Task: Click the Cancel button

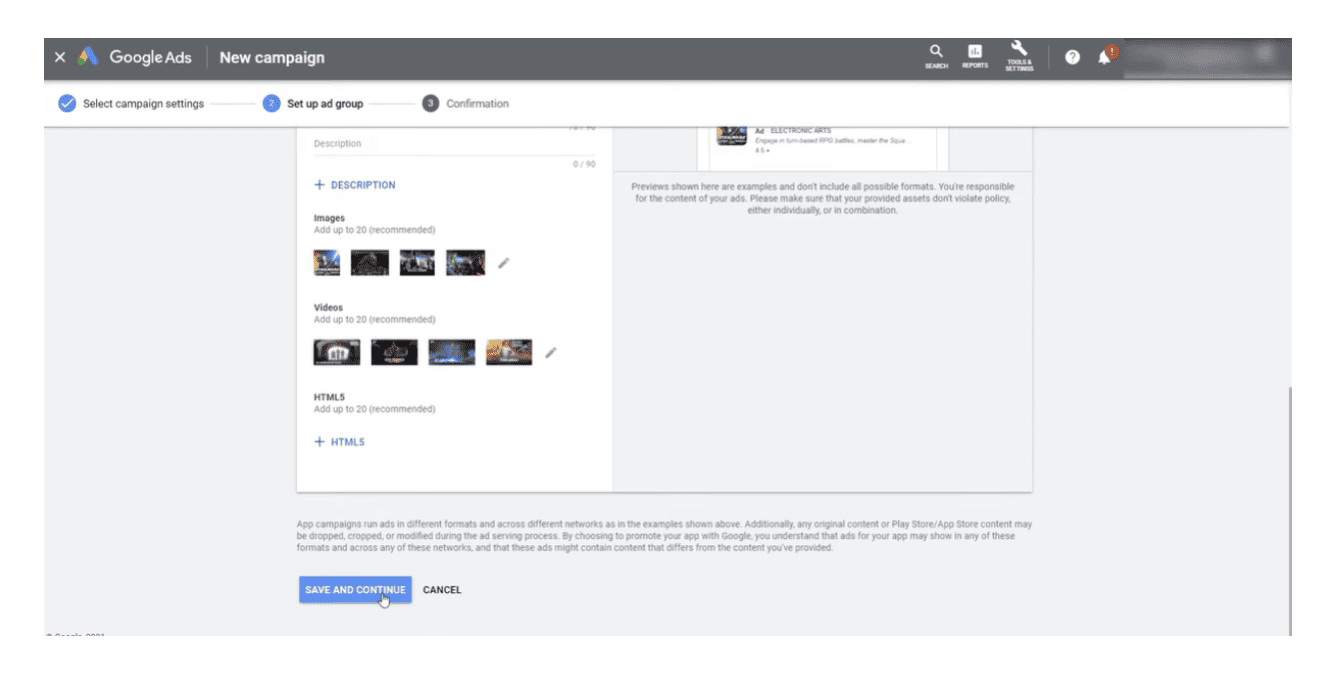Action: [442, 590]
